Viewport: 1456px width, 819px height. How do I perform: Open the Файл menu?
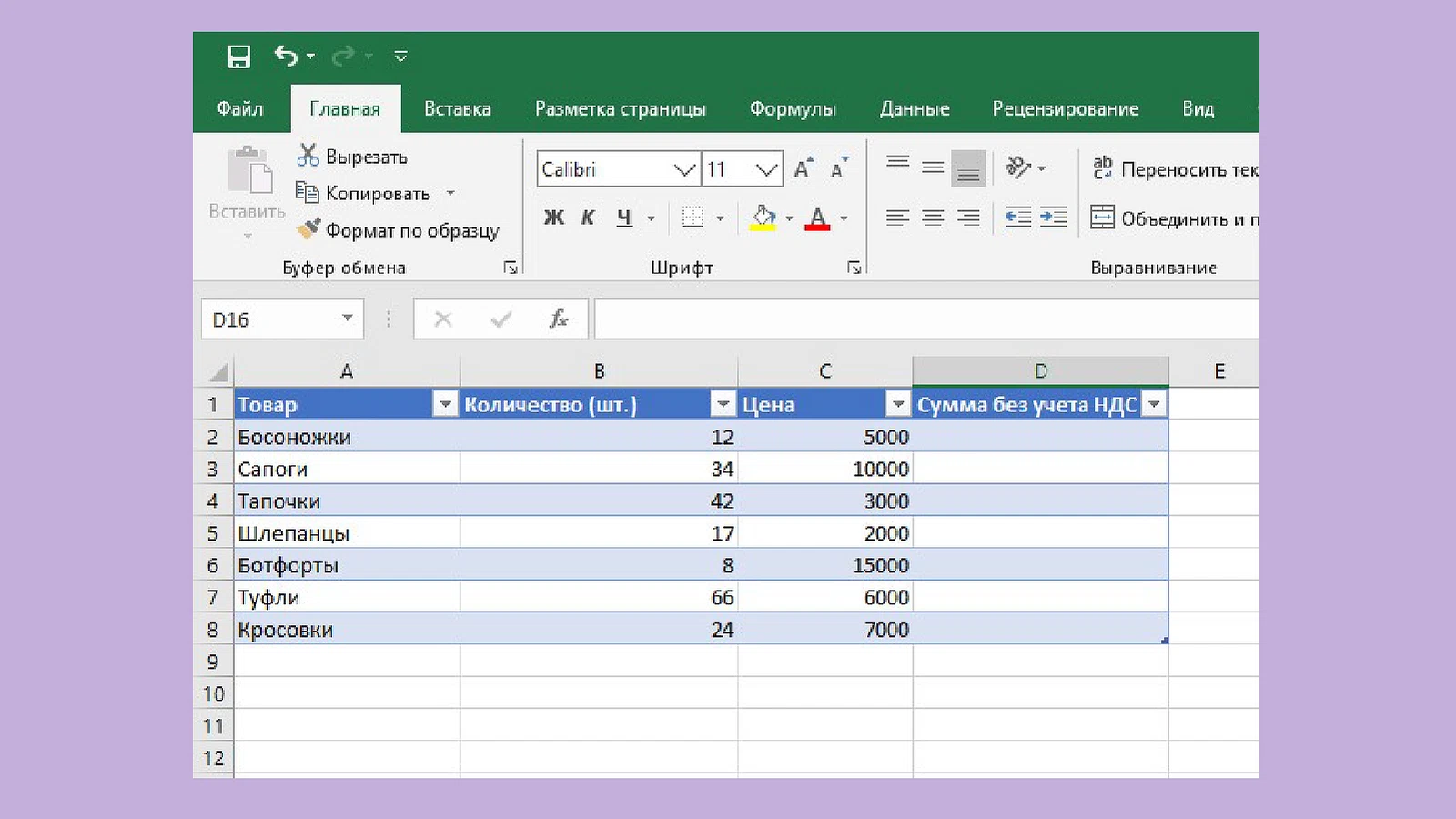pos(240,108)
